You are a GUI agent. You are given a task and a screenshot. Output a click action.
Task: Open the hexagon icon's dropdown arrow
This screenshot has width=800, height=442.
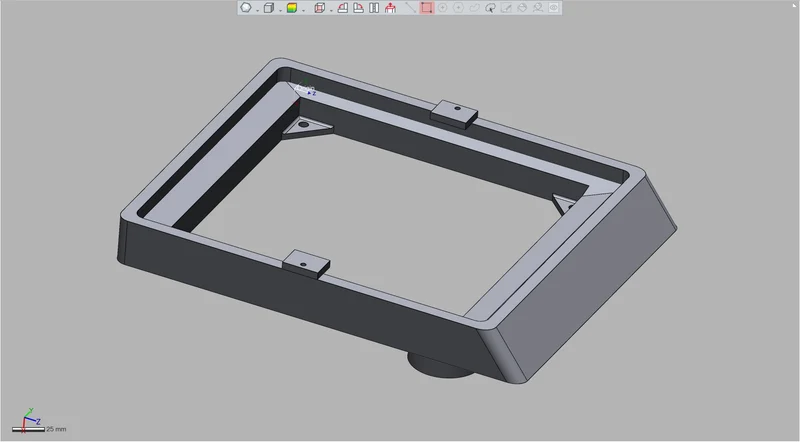257,10
